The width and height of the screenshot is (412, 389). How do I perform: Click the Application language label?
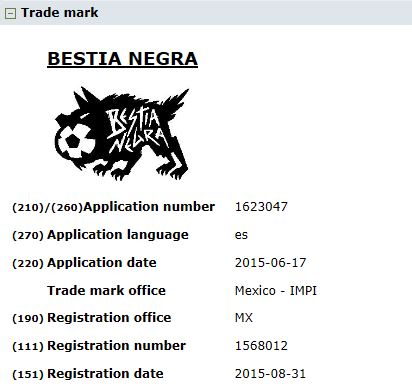point(118,235)
